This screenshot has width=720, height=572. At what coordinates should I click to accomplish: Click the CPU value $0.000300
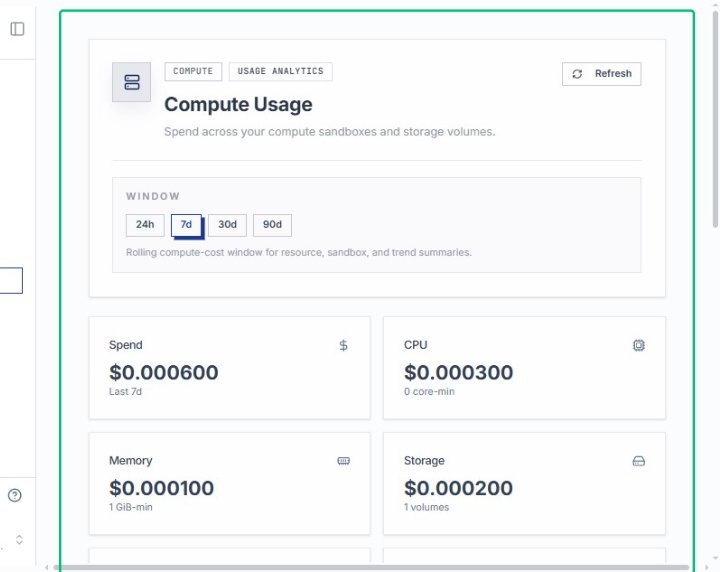point(459,372)
